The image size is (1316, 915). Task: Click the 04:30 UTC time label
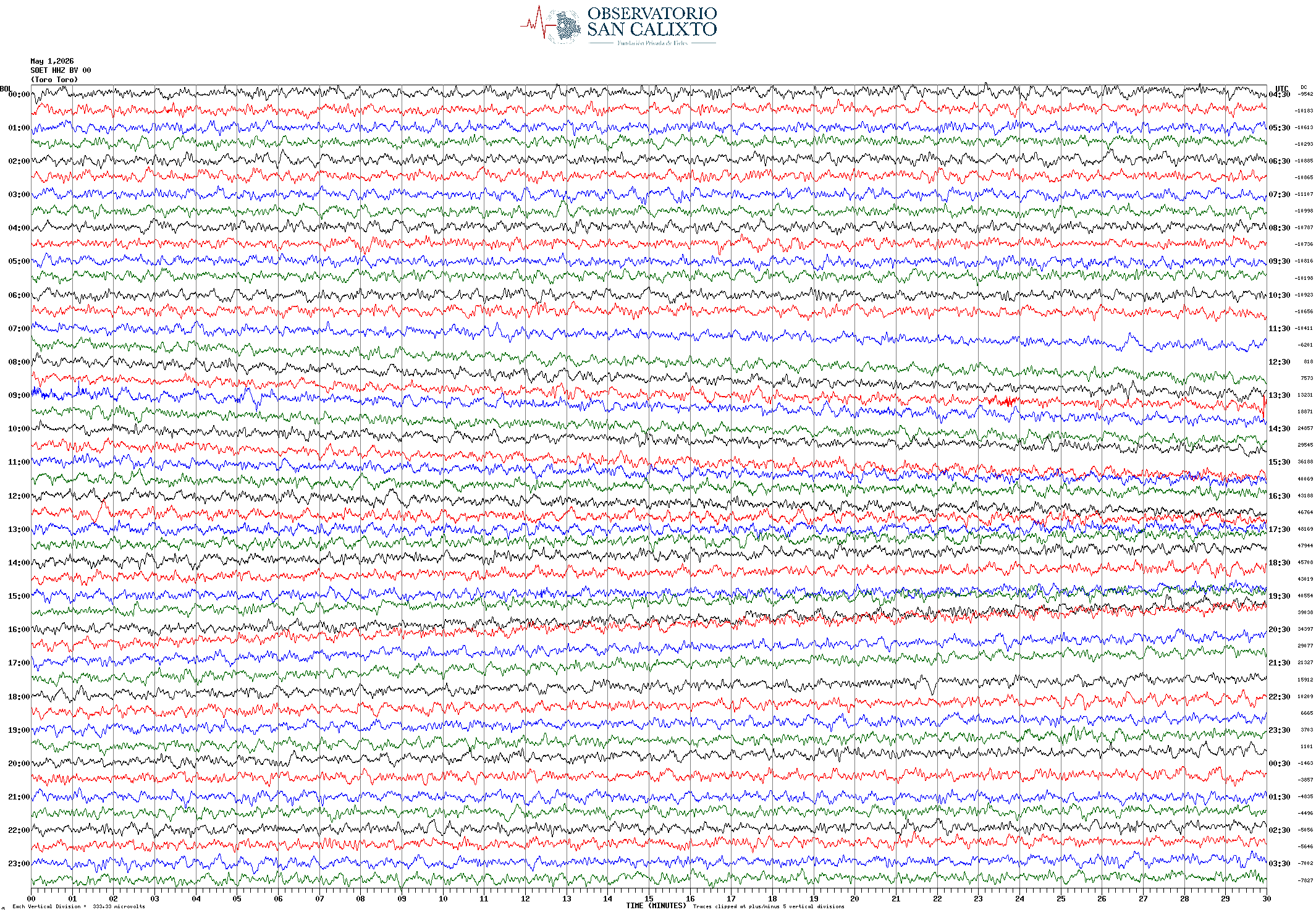pyautogui.click(x=1279, y=95)
